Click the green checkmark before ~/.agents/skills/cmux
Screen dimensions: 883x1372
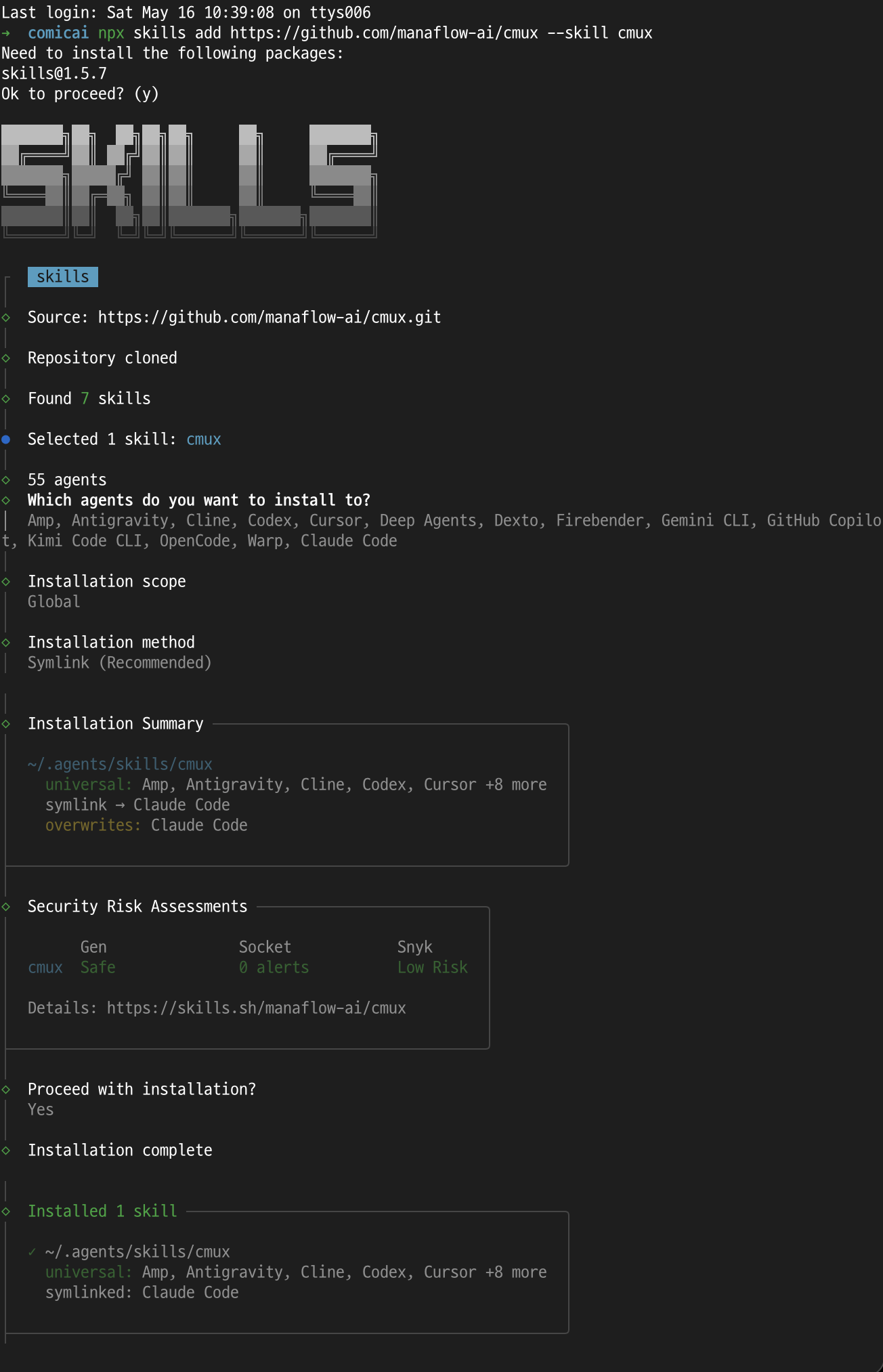pos(32,1252)
